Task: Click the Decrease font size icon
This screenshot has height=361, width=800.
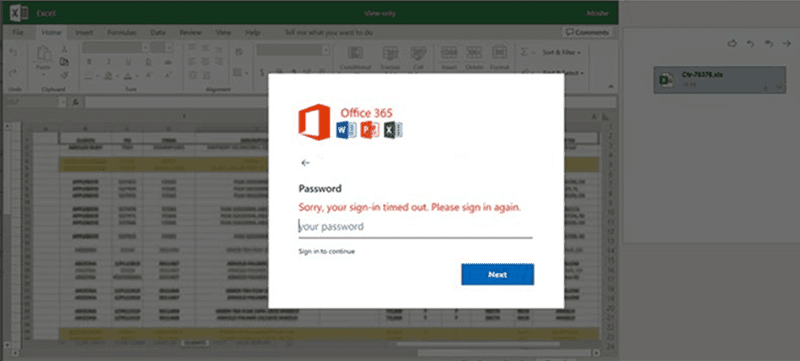Action: 168,75
